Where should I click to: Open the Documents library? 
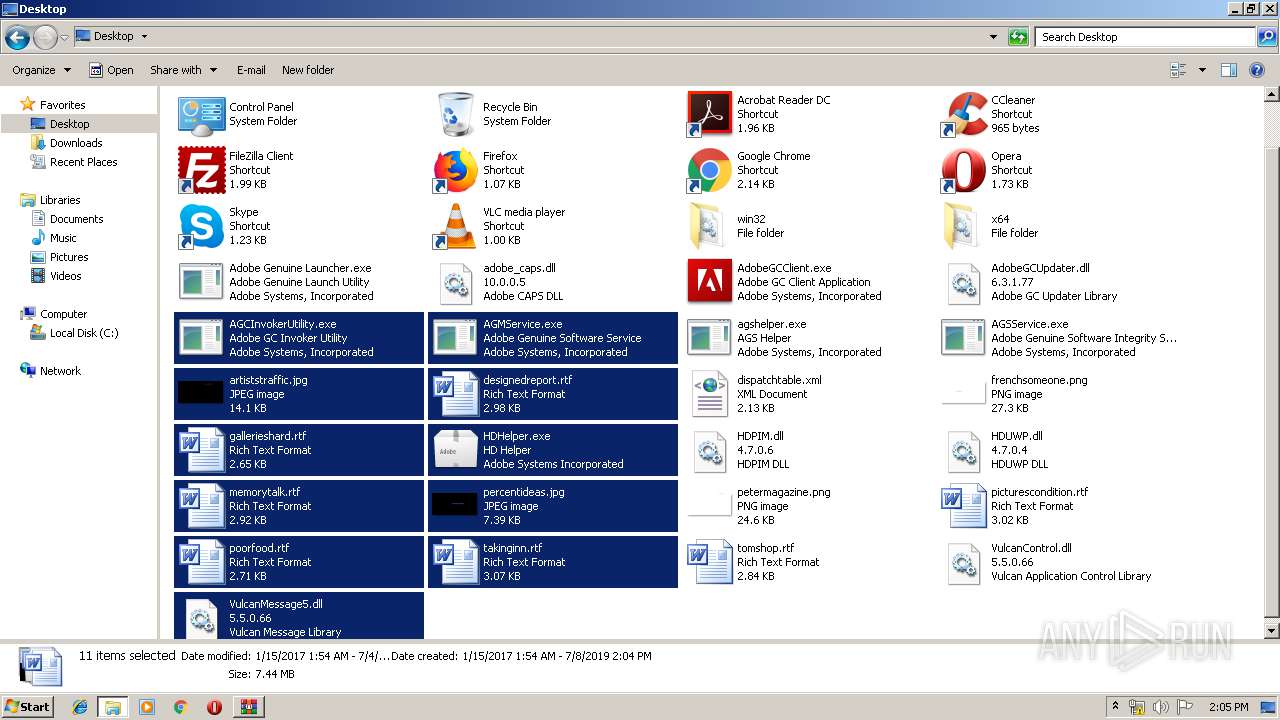(x=76, y=219)
